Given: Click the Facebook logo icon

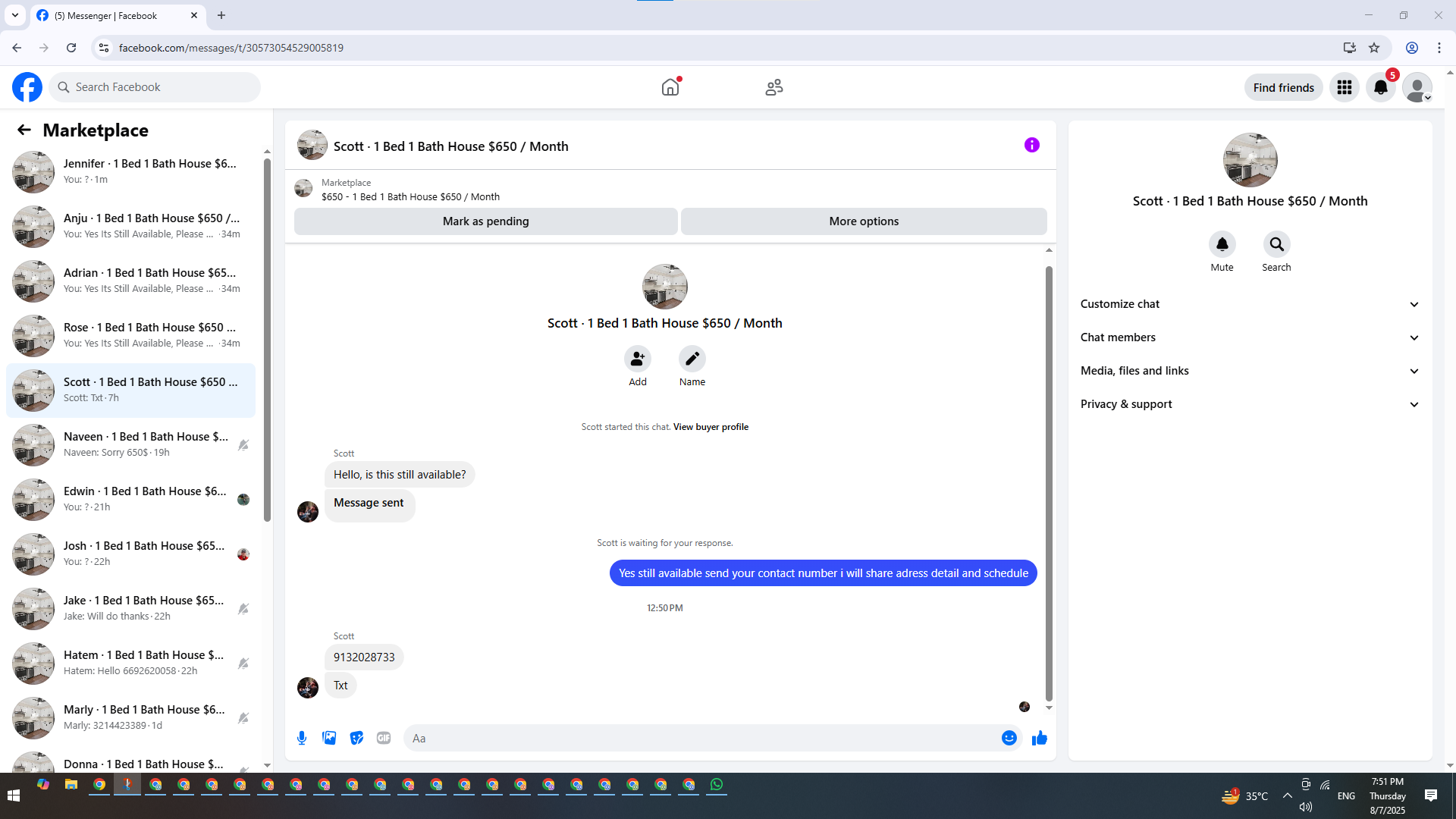Looking at the screenshot, I should pos(27,87).
